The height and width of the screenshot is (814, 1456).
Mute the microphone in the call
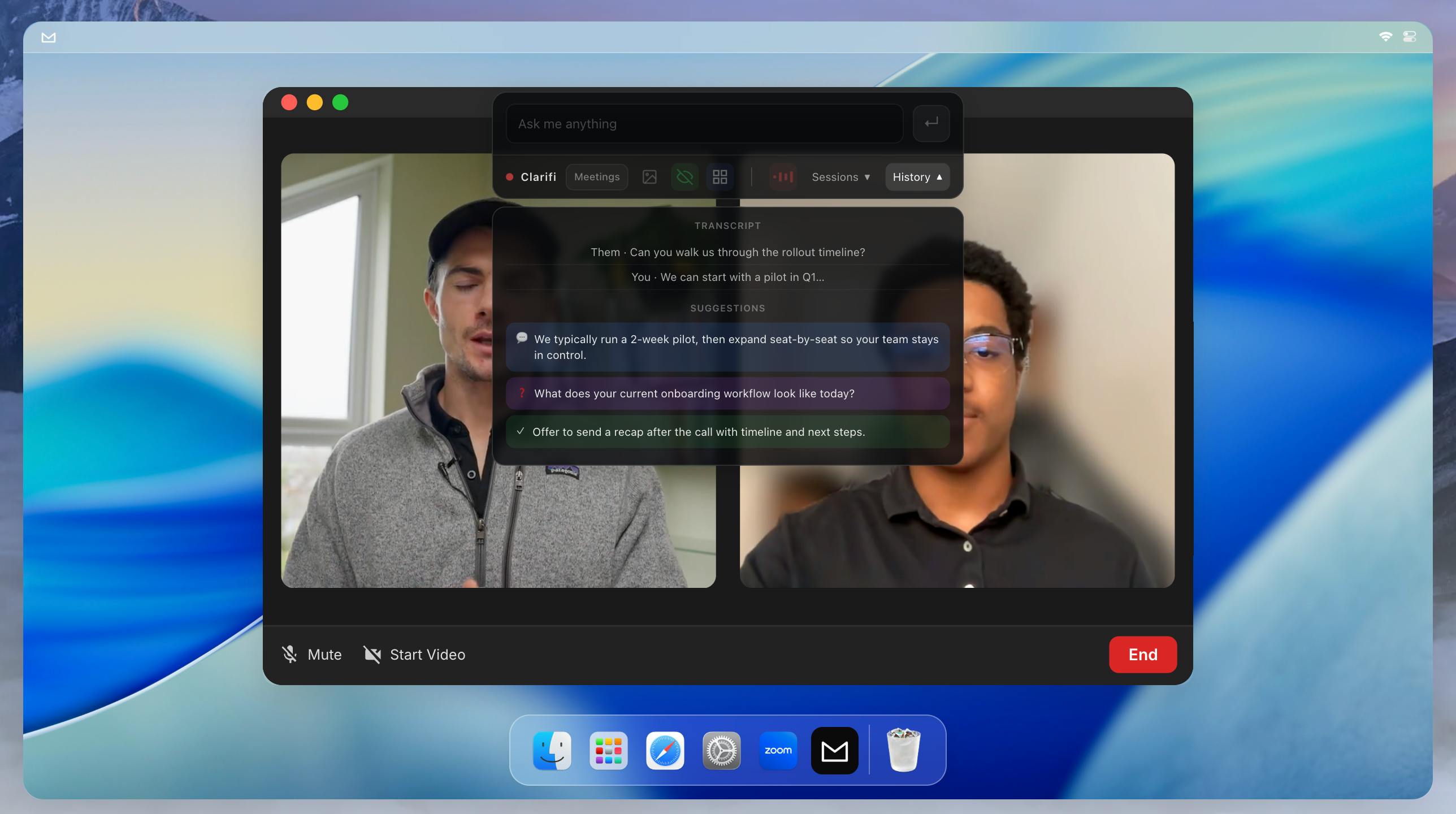(x=312, y=655)
